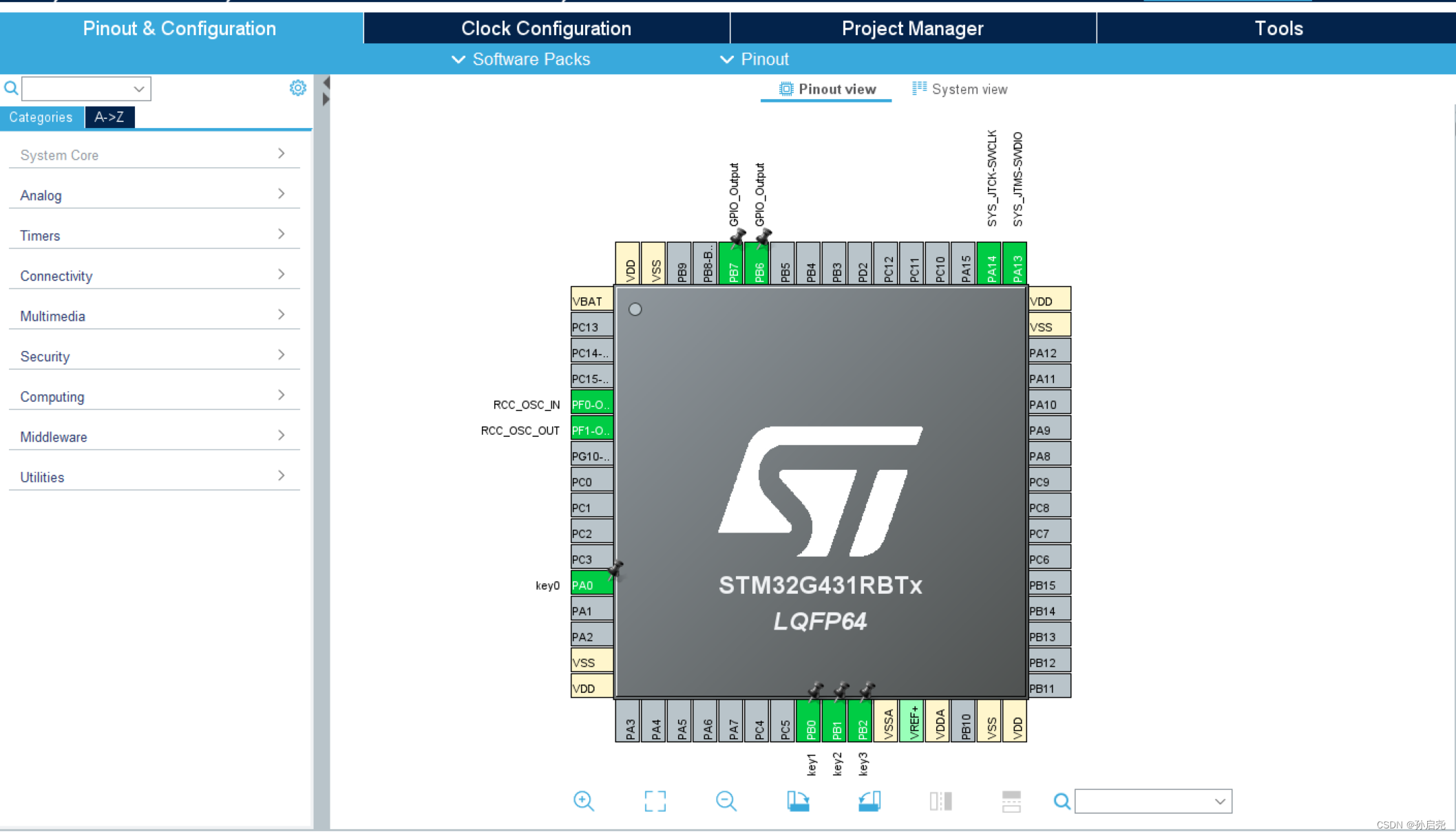Collapse the left panel with the arrow
This screenshot has height=836, width=1456.
(326, 83)
